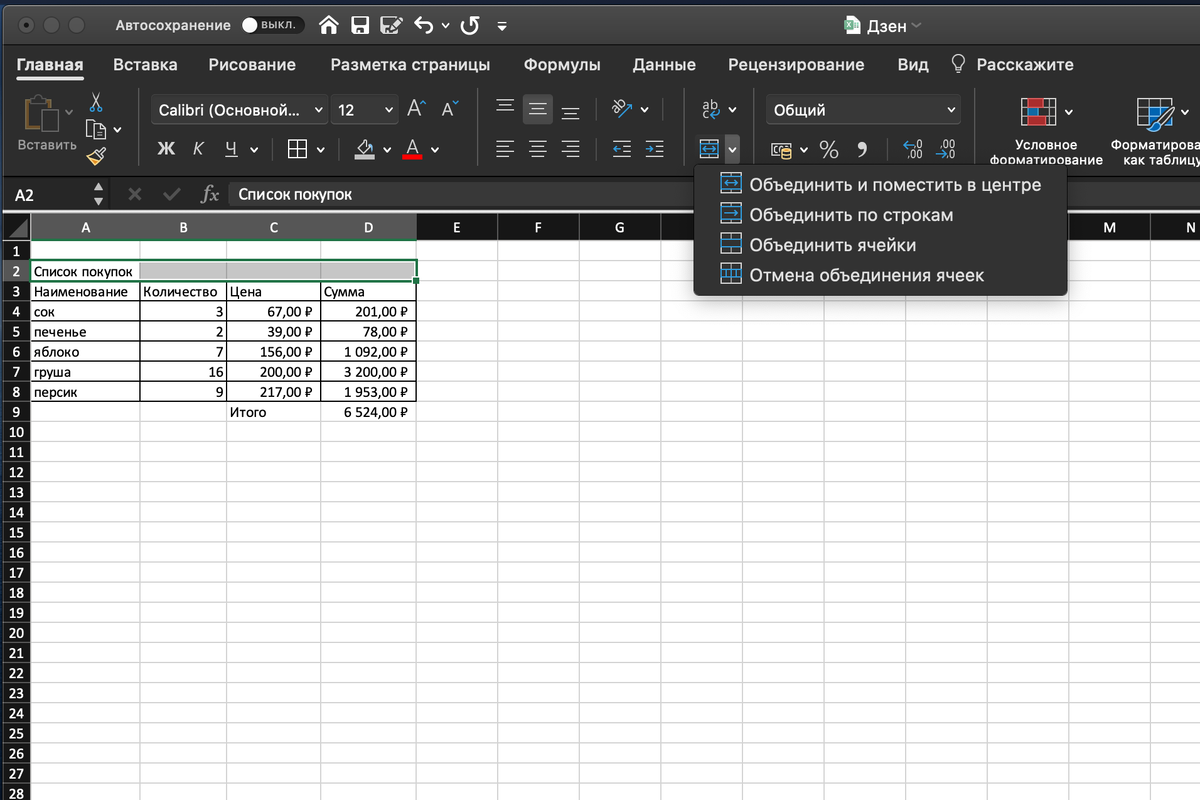Viewport: 1200px width, 800px height.
Task: Increase the cell indent
Action: (x=654, y=149)
